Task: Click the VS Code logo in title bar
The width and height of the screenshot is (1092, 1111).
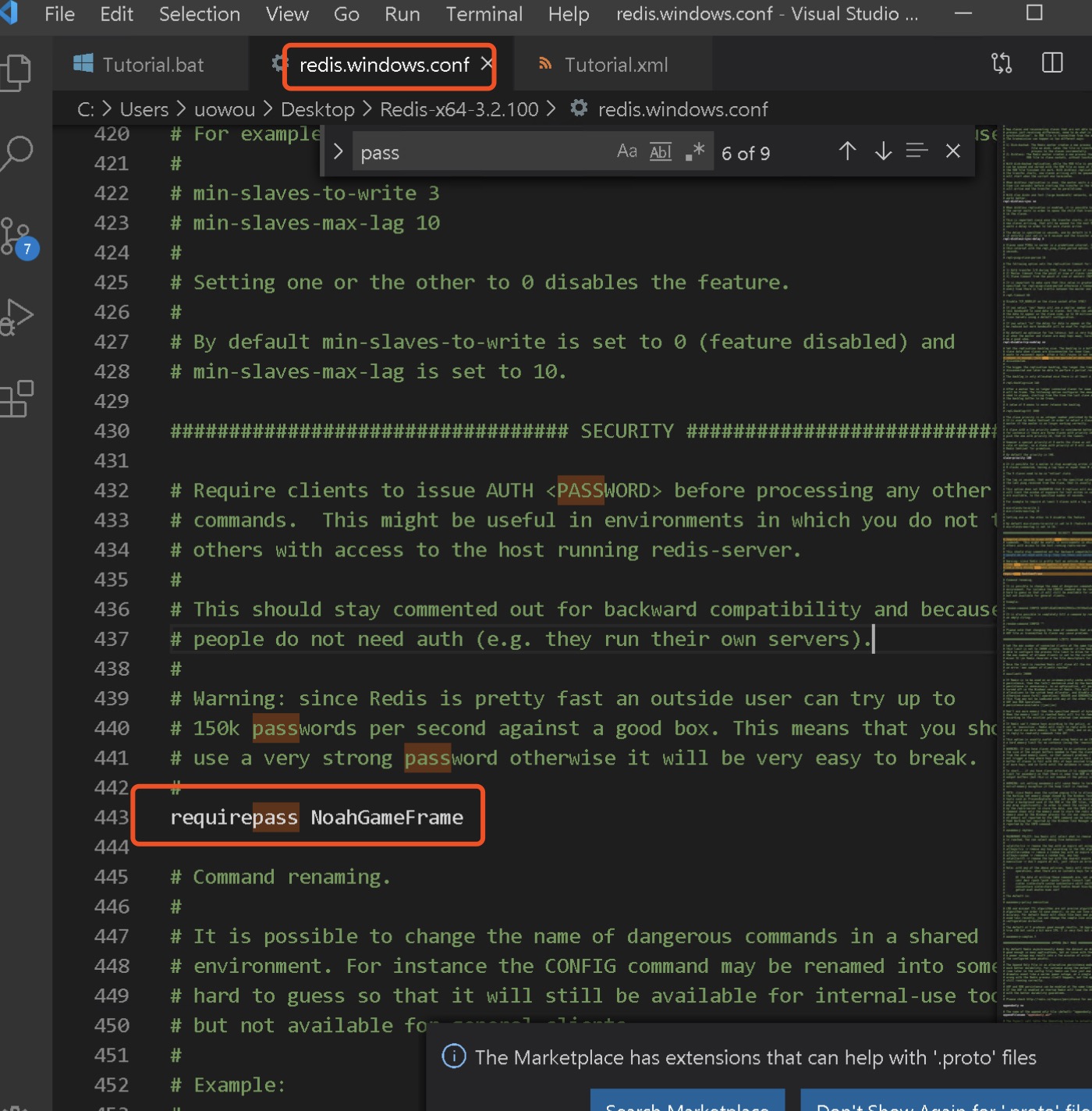Action: [x=9, y=13]
